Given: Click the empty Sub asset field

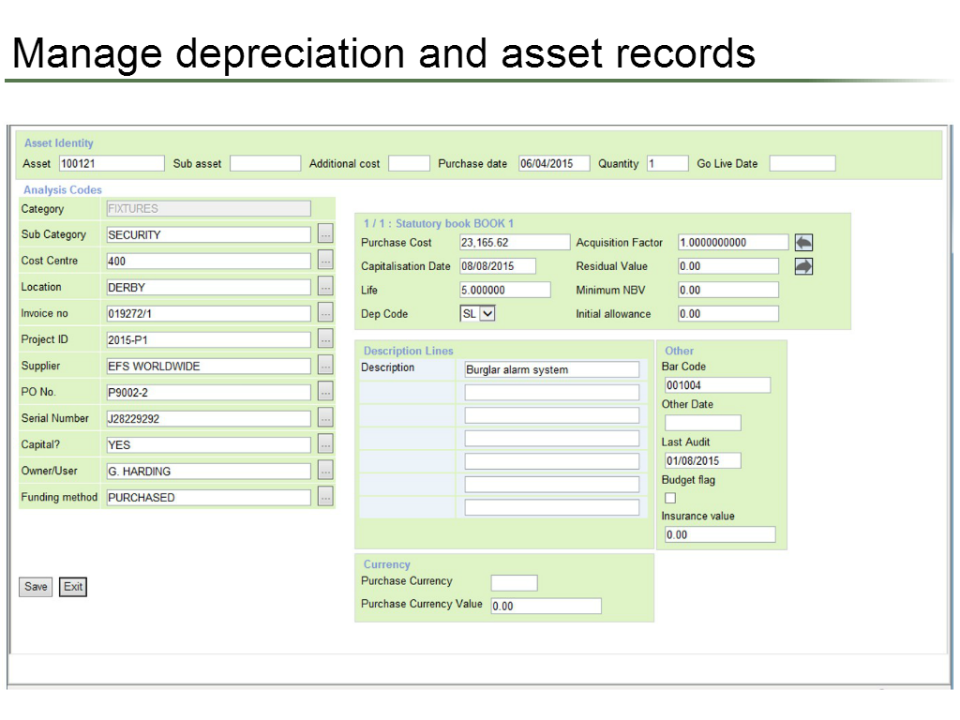Looking at the screenshot, I should [265, 163].
